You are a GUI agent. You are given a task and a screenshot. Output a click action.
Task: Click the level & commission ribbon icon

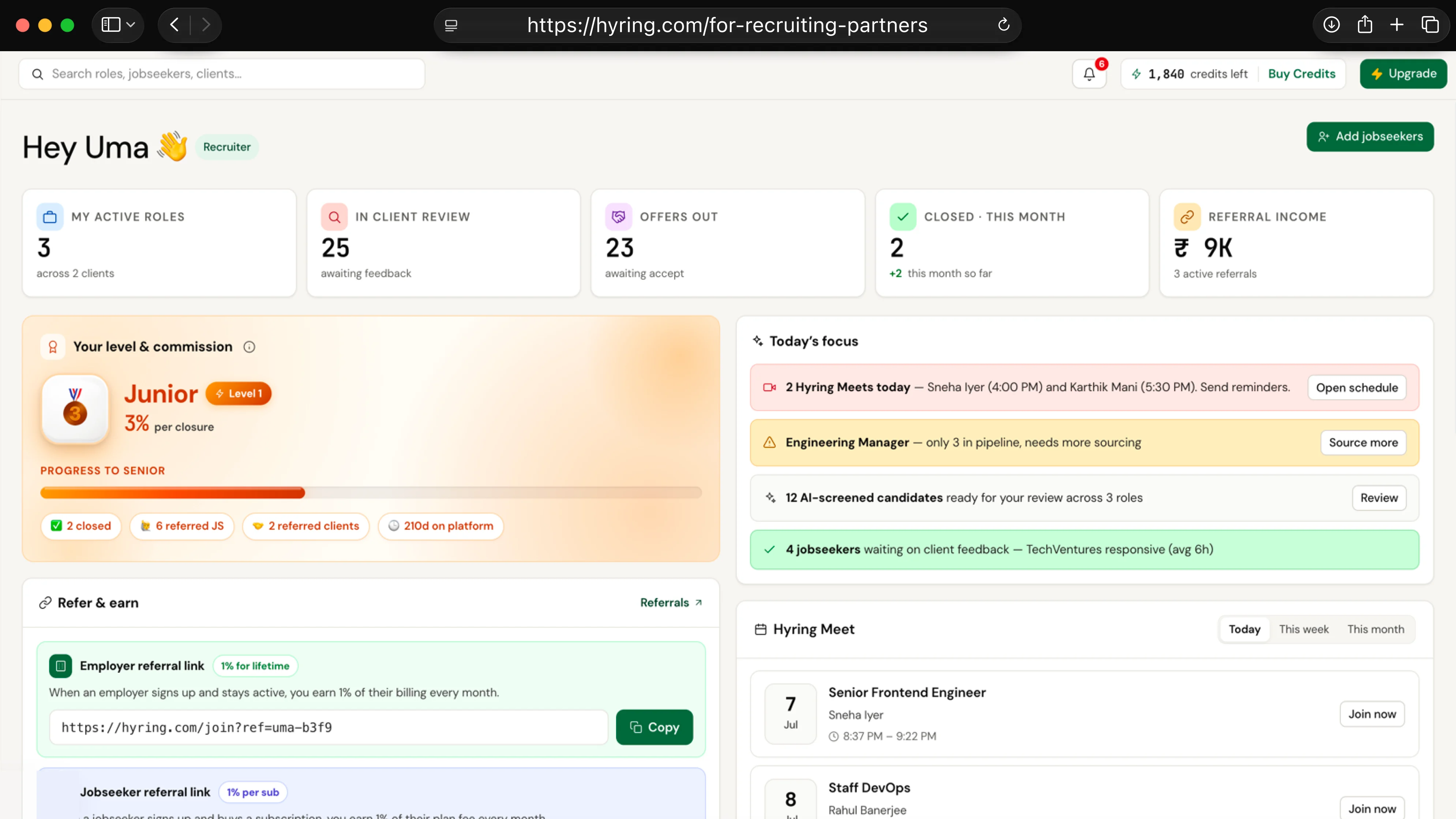click(x=53, y=347)
